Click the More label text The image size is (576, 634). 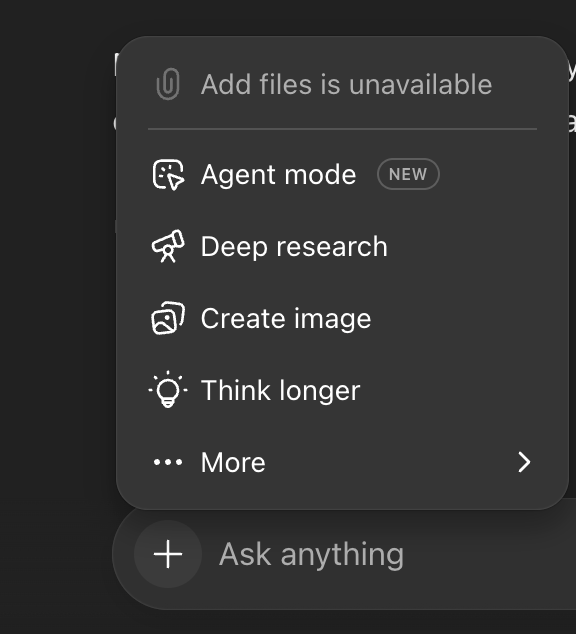coord(233,462)
